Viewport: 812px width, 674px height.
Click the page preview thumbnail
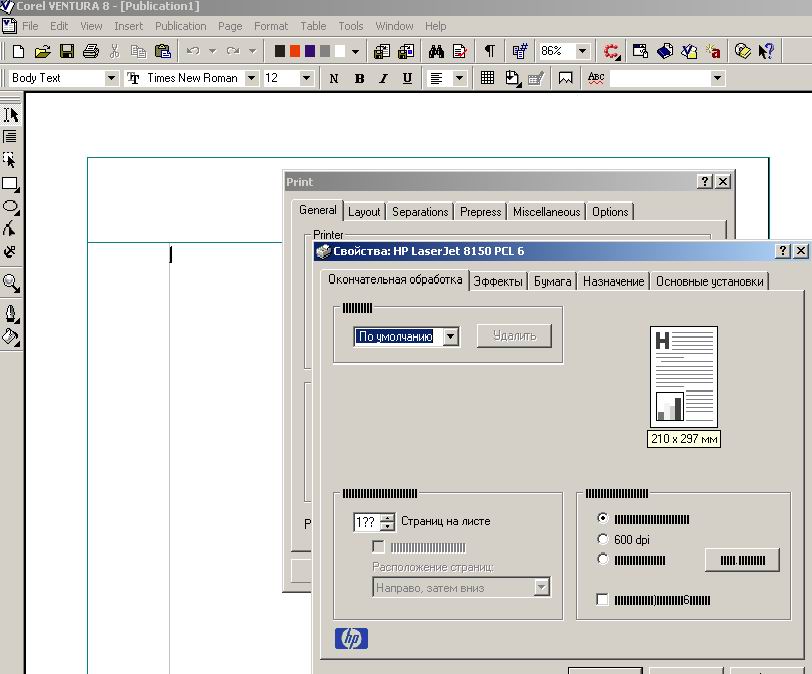pos(684,376)
